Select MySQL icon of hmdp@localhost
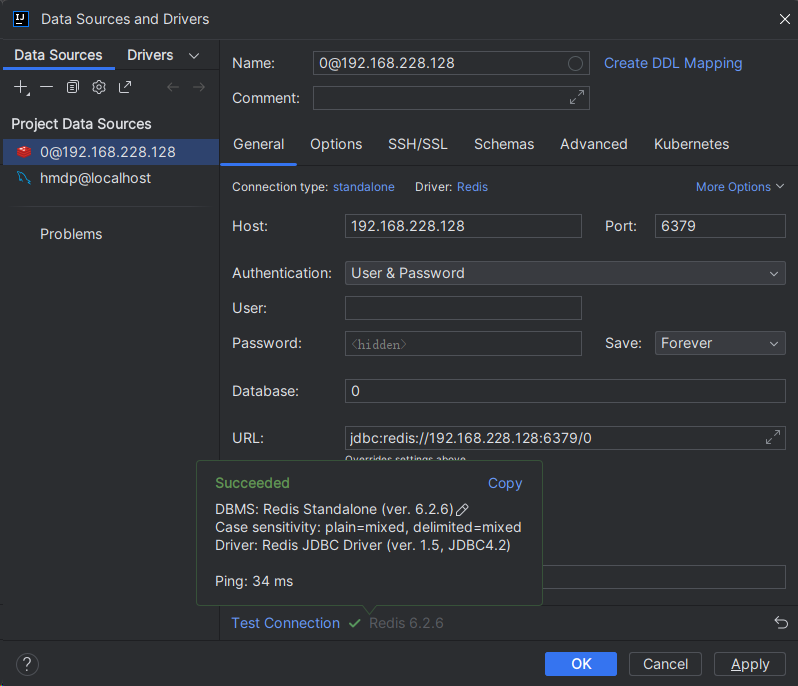 24,178
